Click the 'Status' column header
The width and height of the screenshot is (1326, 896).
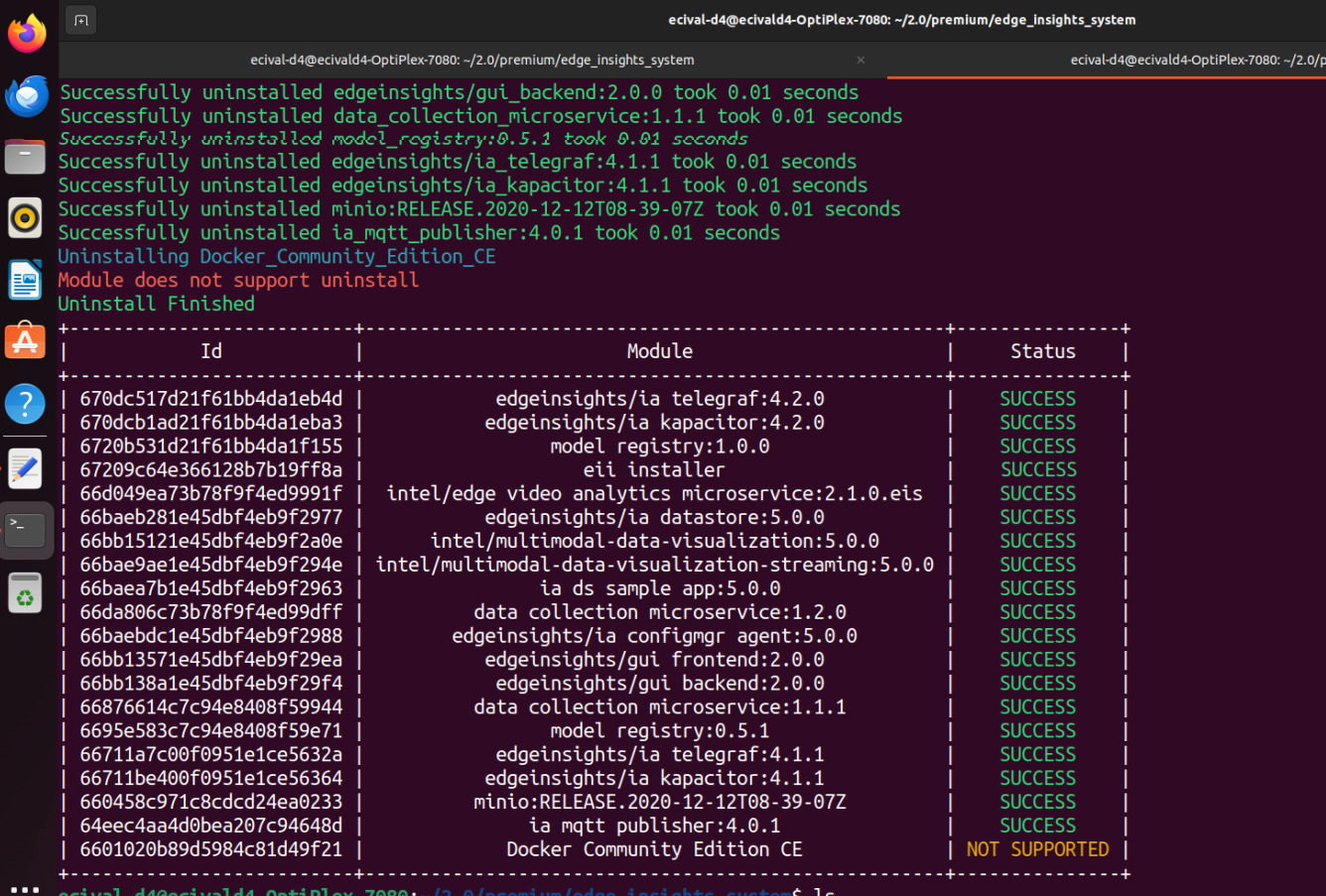(1043, 351)
